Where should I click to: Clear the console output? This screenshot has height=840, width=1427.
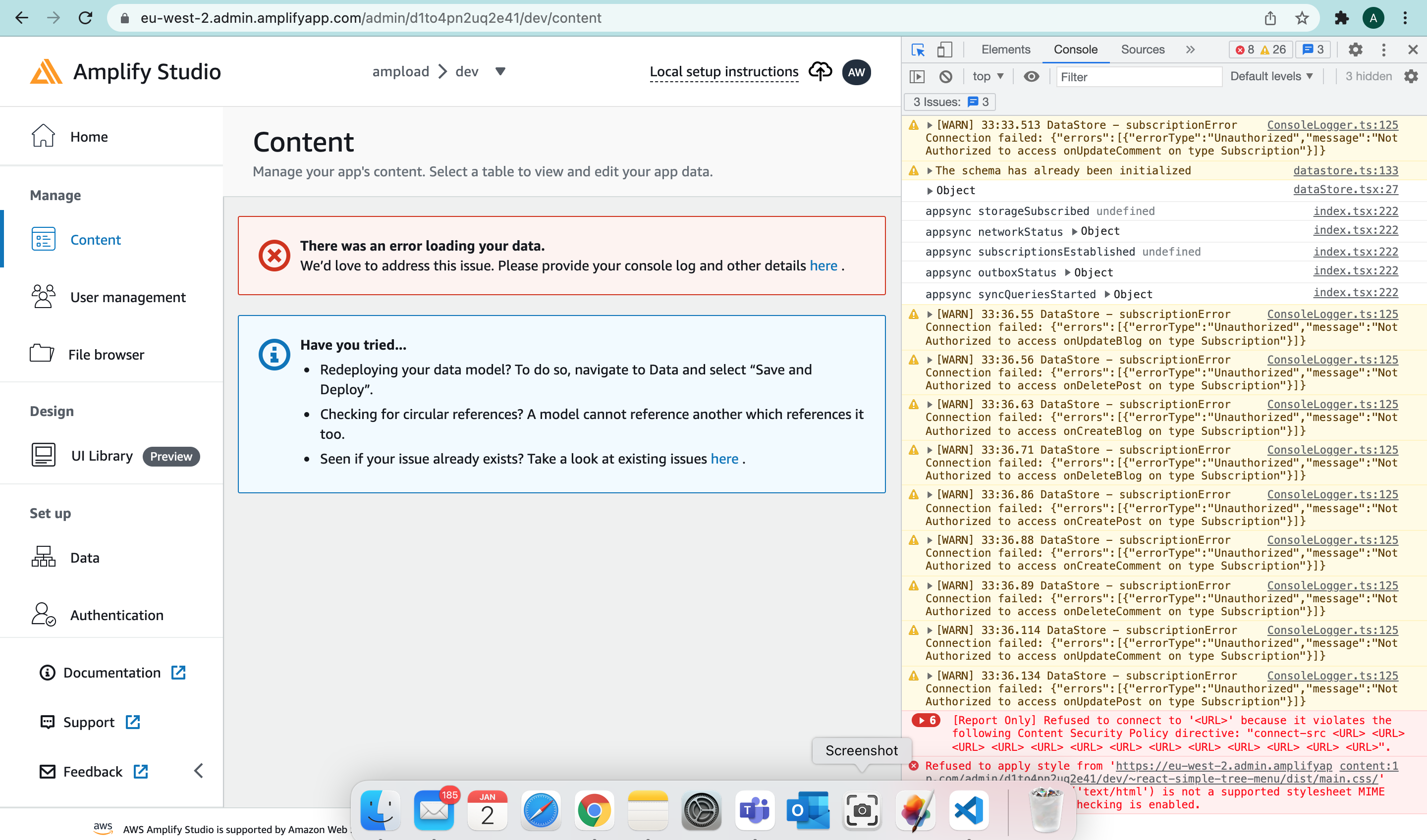pos(946,76)
